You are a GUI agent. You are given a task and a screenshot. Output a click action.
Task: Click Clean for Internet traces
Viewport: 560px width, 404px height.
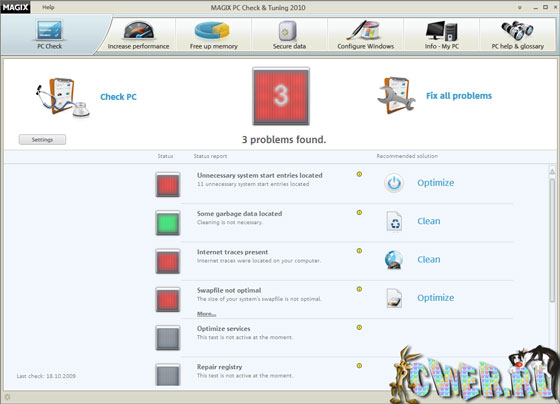click(429, 260)
